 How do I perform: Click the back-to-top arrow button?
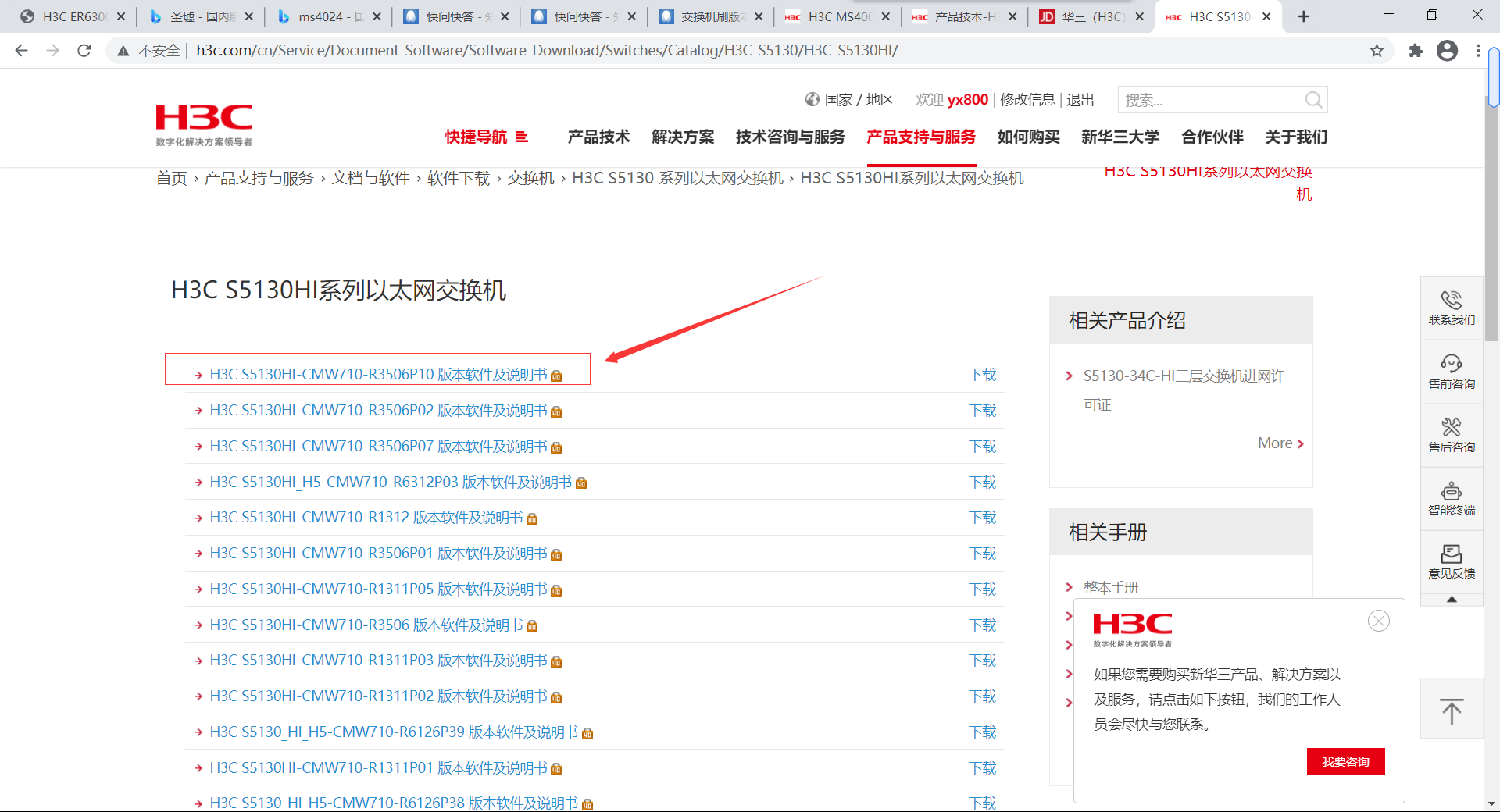(1452, 709)
